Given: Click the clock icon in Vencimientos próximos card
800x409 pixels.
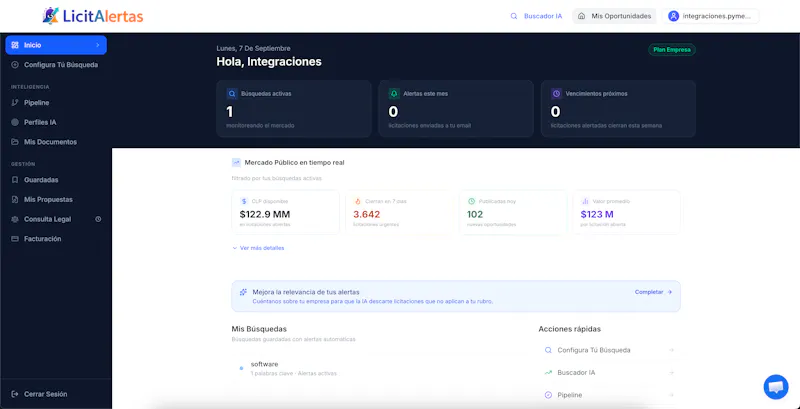Looking at the screenshot, I should (556, 94).
